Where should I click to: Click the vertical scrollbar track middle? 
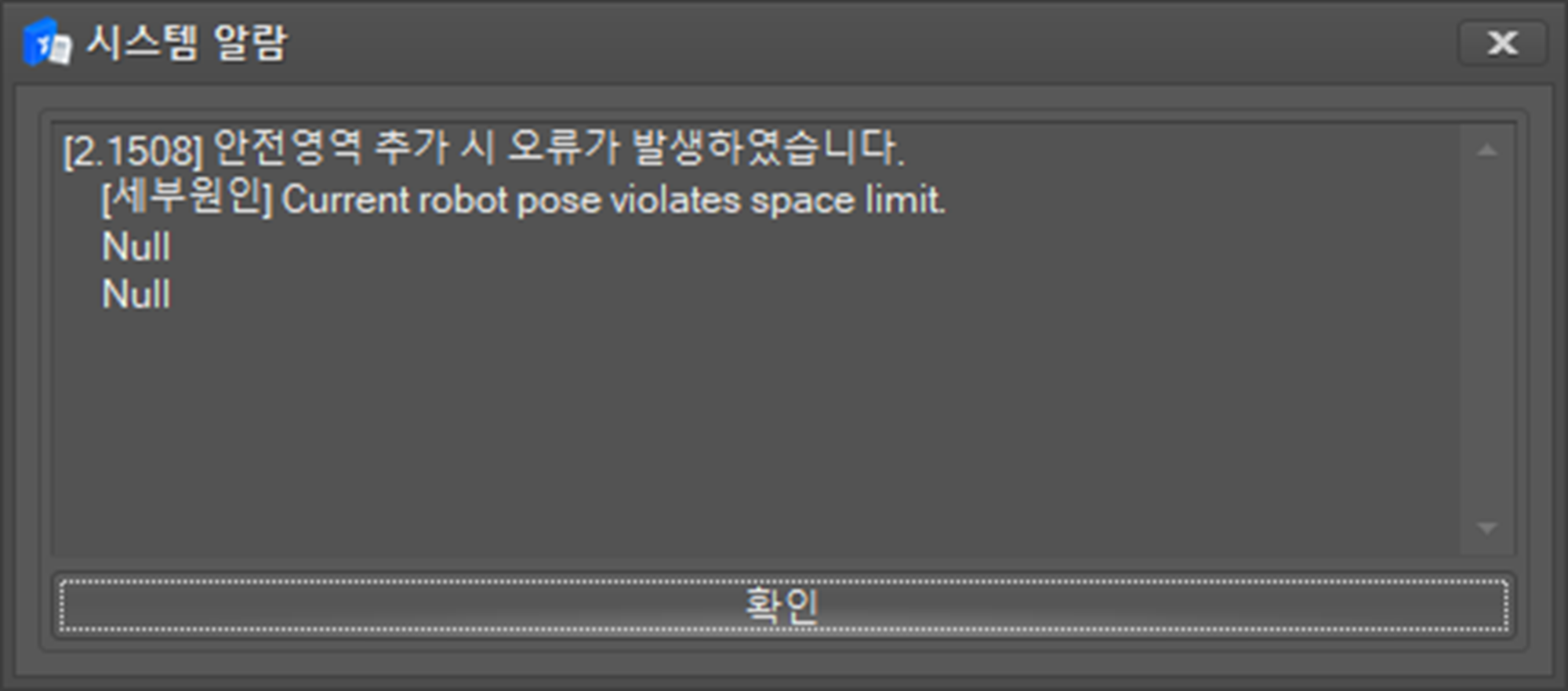1486,339
